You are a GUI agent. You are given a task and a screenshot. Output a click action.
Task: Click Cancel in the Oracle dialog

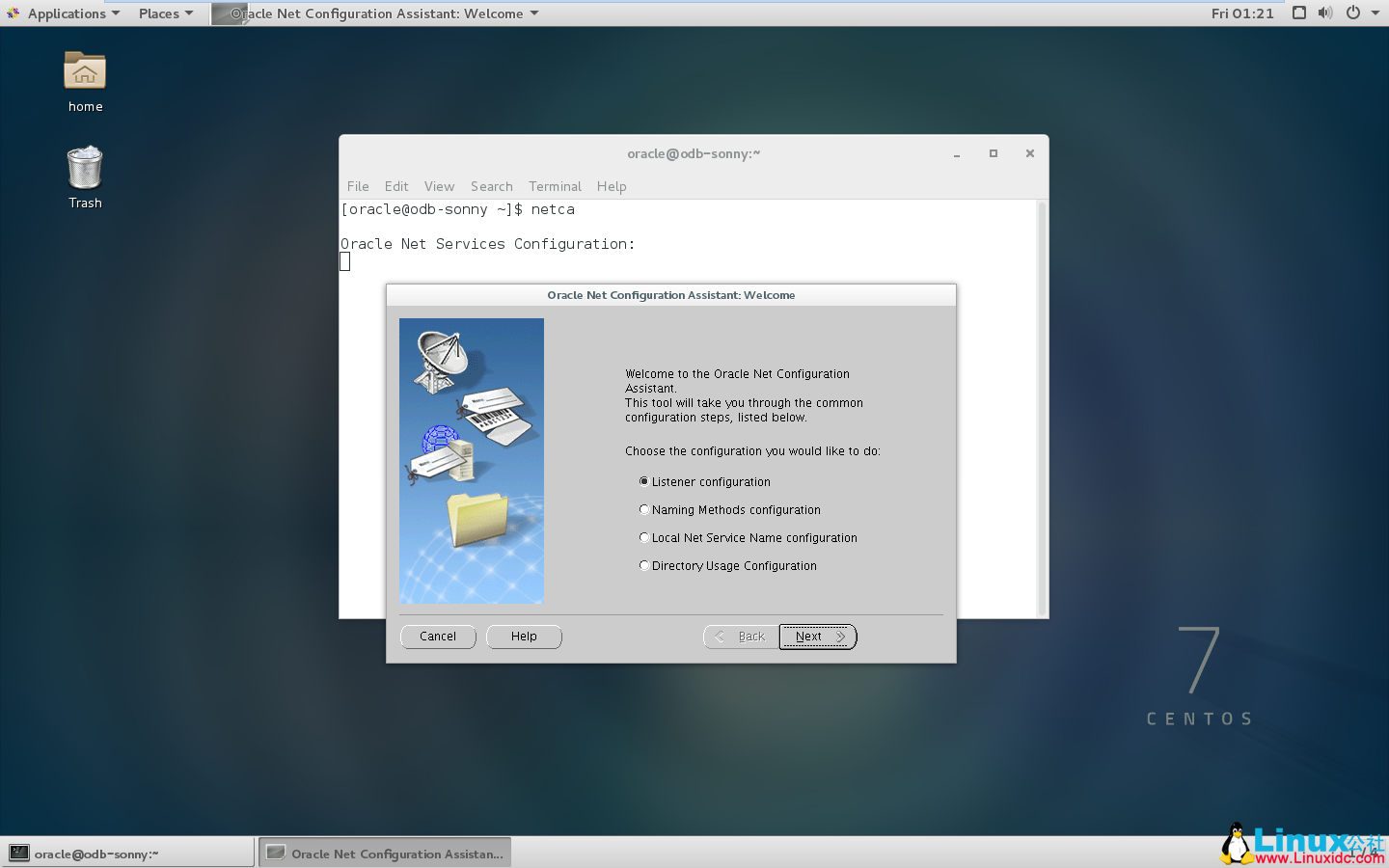coord(438,637)
